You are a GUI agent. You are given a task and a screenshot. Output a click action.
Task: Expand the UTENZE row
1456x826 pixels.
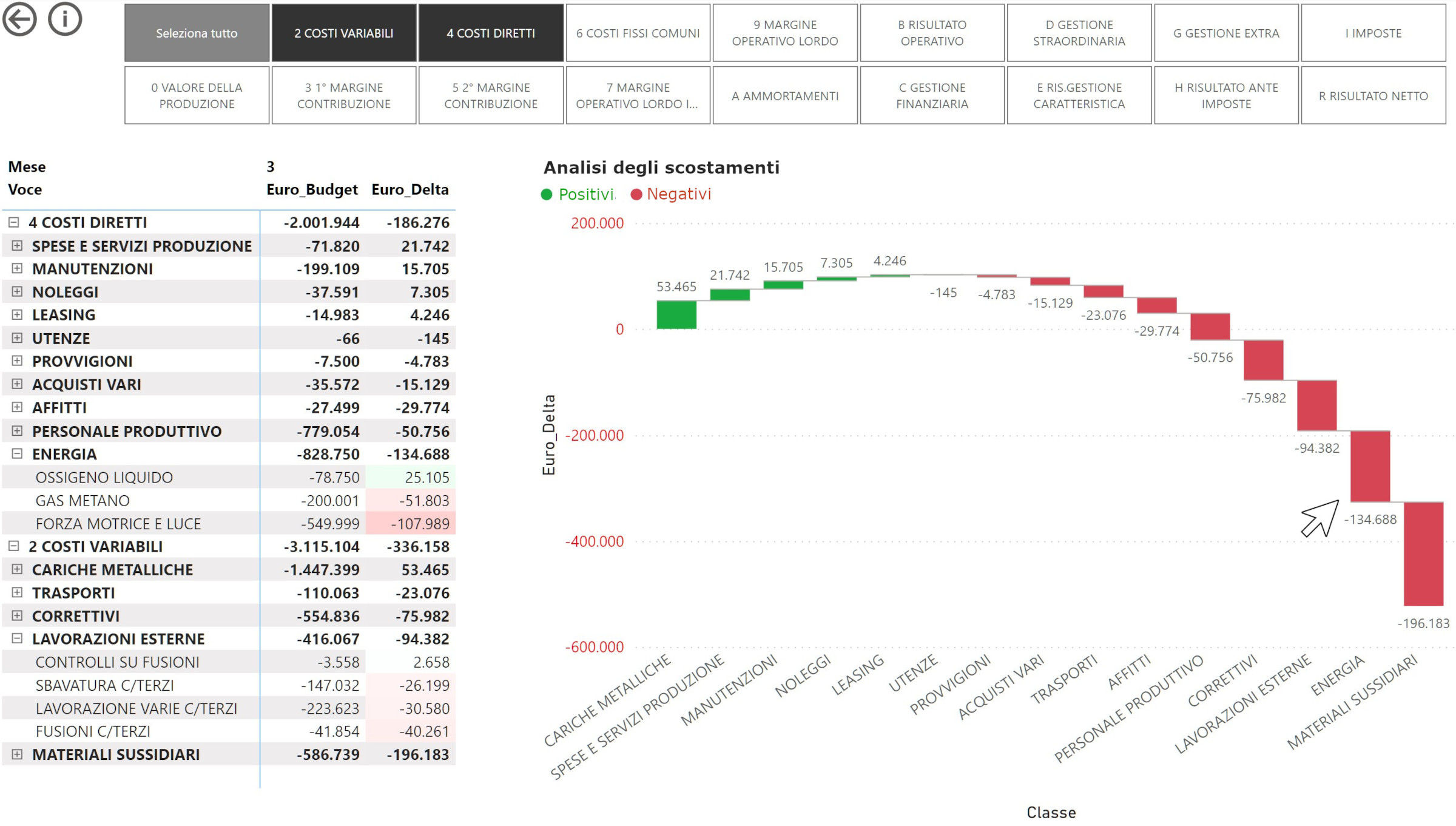click(x=17, y=338)
